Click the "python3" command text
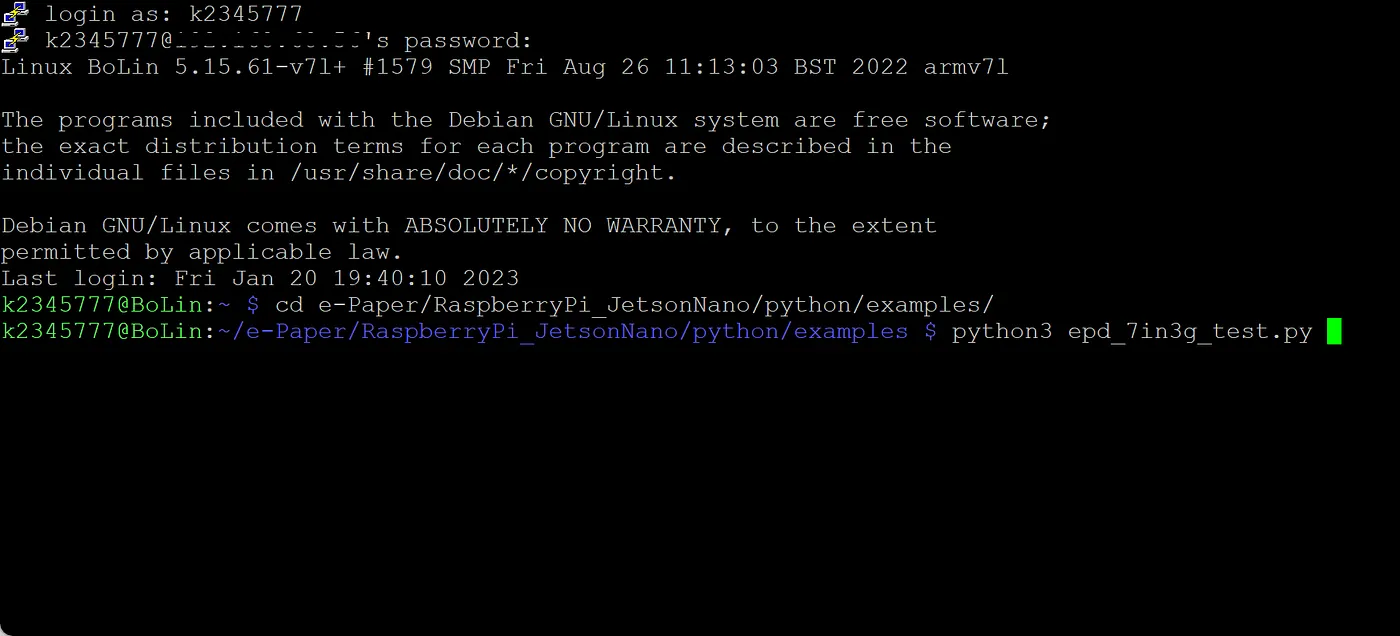Image resolution: width=1400 pixels, height=636 pixels. click(x=1002, y=331)
